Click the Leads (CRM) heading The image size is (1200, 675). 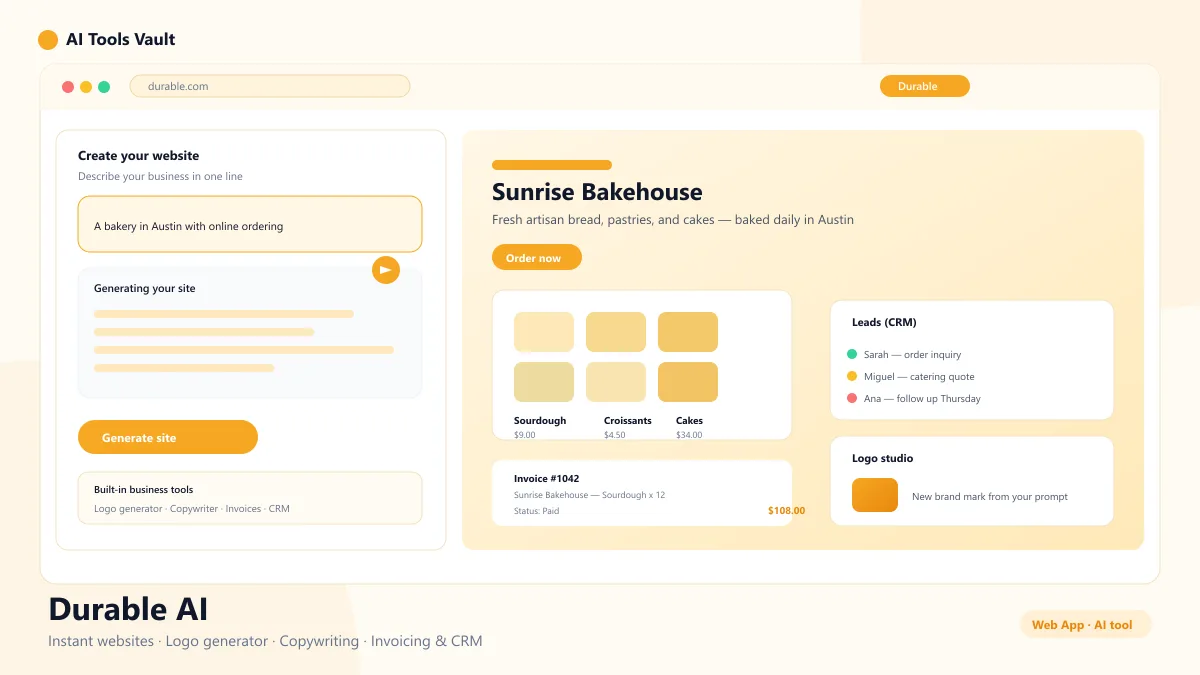coord(884,322)
